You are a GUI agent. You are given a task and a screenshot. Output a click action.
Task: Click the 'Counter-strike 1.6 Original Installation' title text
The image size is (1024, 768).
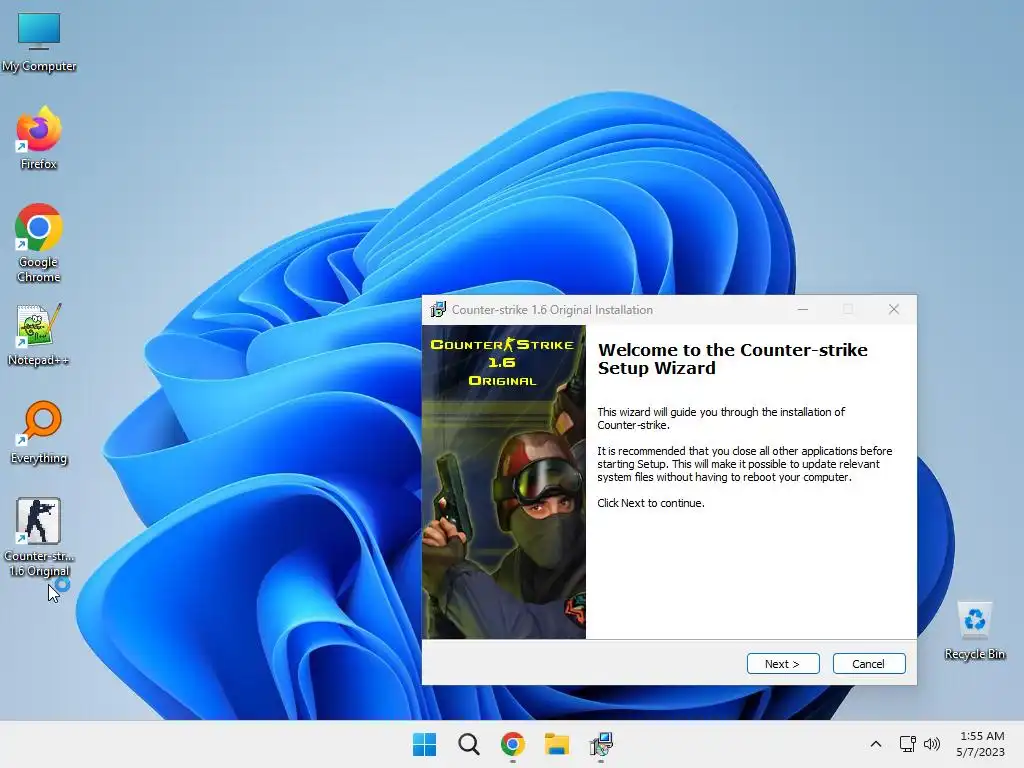(552, 310)
